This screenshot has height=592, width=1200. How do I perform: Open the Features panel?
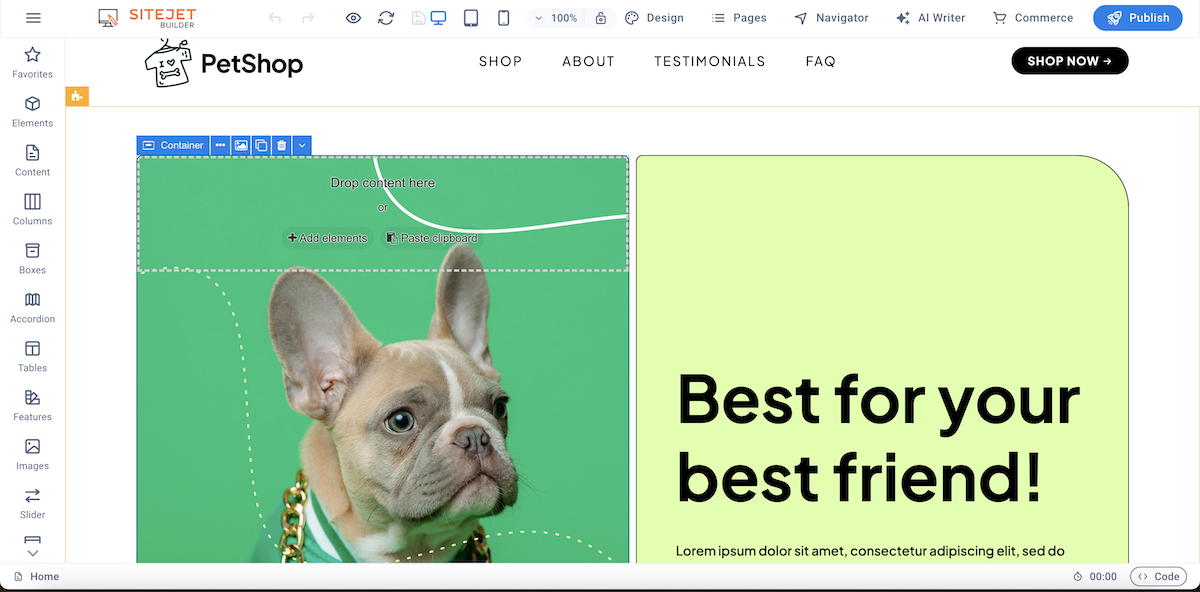32,405
